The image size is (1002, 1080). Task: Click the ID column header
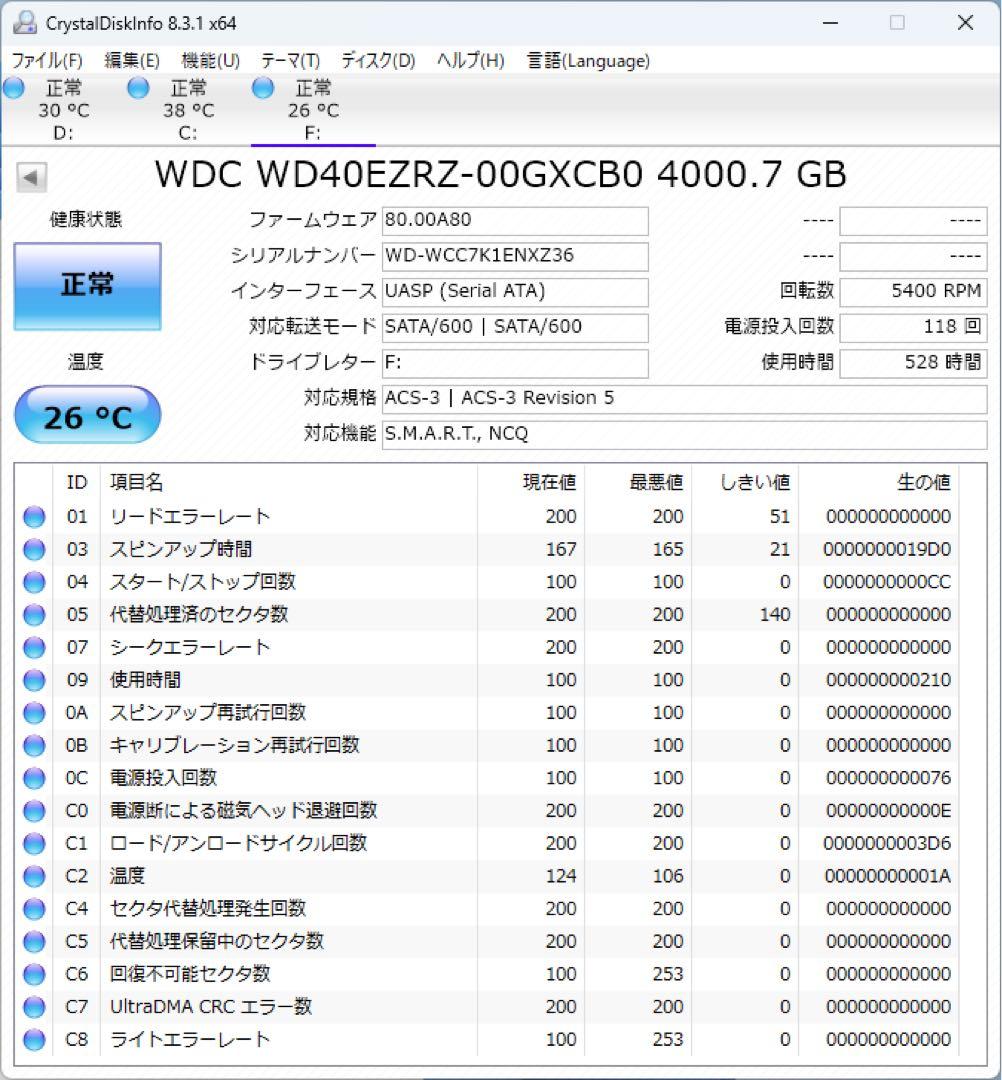[76, 482]
